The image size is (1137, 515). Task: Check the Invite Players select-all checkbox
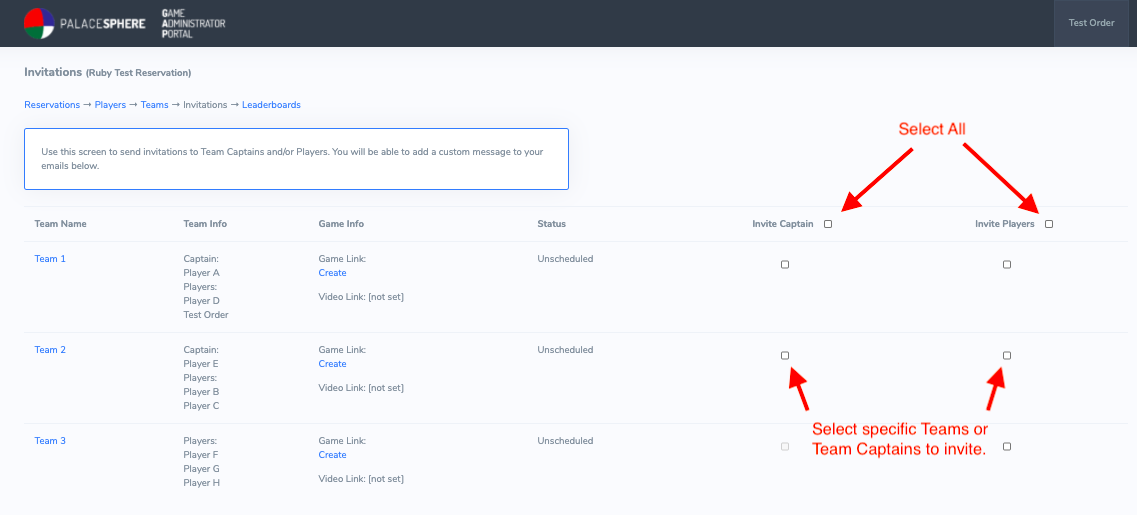point(1049,224)
